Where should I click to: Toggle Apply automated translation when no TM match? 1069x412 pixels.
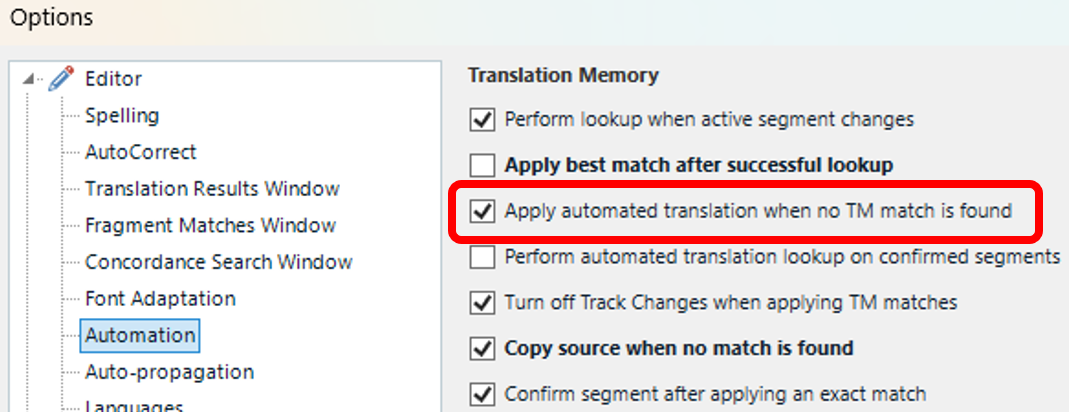click(x=483, y=211)
